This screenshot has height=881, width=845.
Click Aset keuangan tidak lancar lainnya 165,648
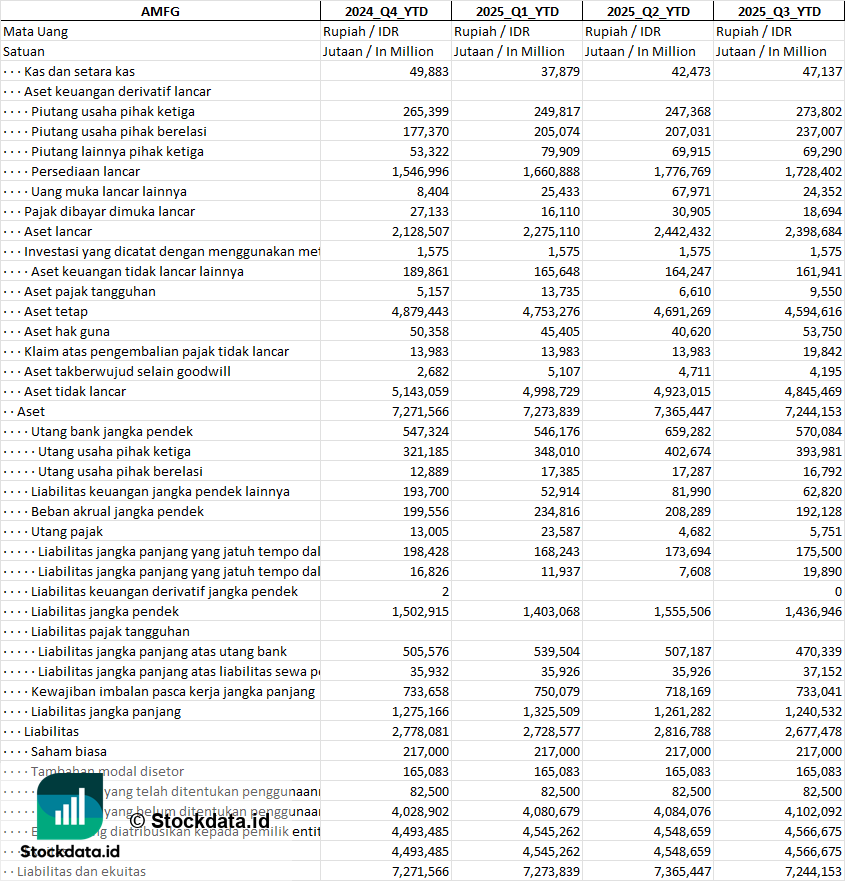557,271
